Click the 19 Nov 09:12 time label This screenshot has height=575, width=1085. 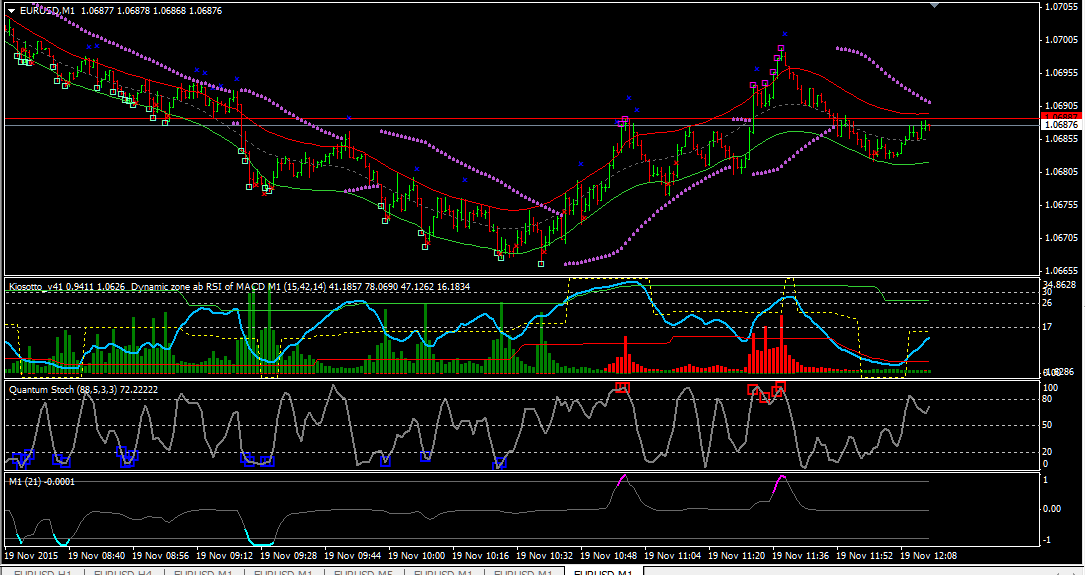(225, 556)
